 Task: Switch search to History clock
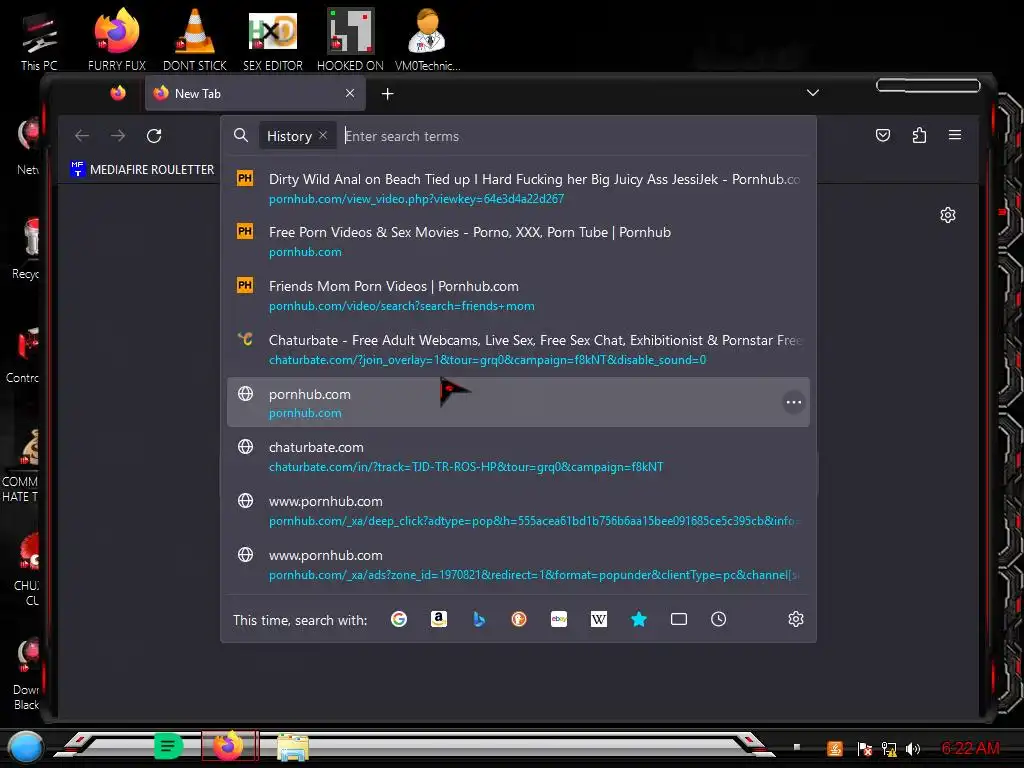coord(718,619)
